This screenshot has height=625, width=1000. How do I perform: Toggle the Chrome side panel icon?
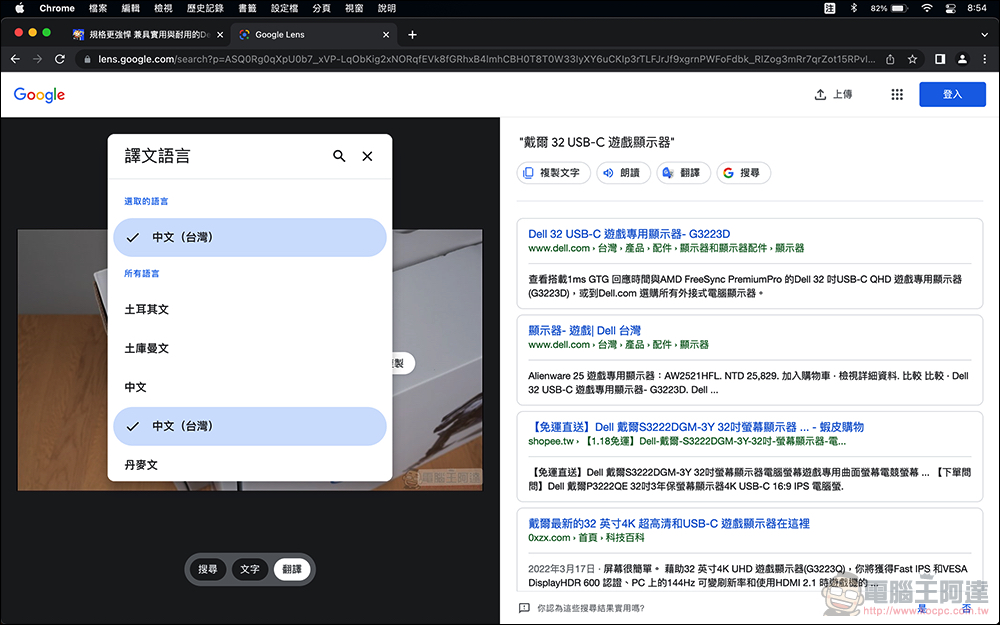[940, 59]
